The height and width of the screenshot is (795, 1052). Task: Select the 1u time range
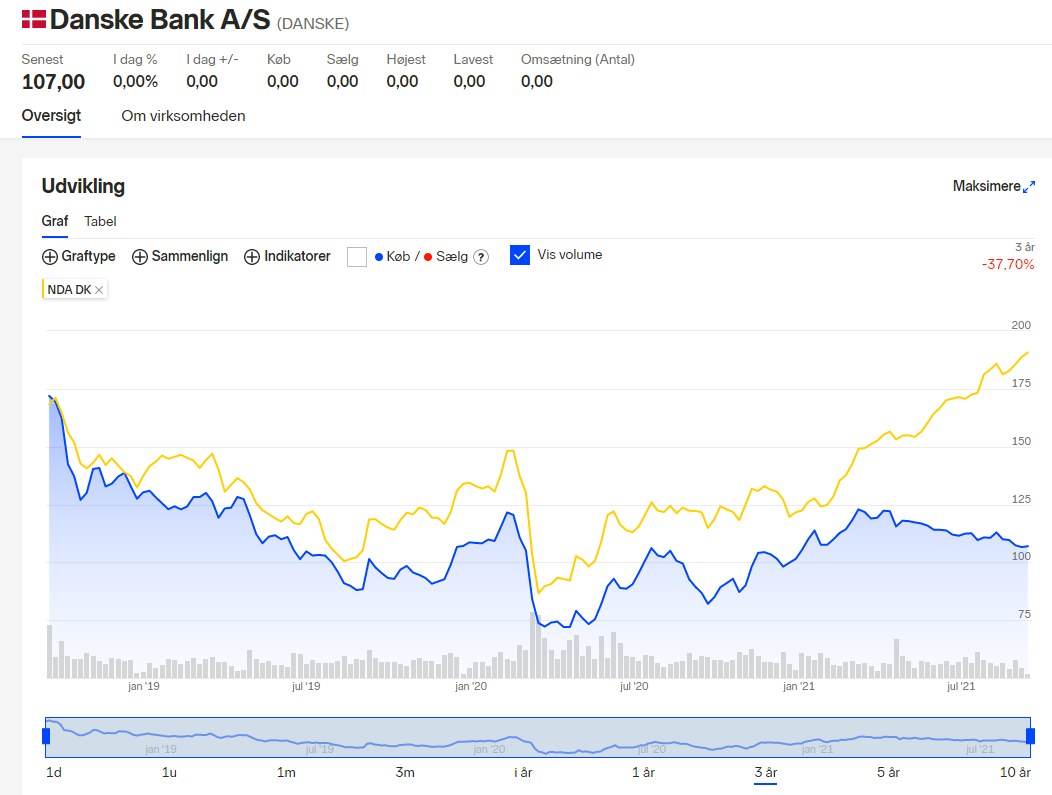tap(169, 772)
